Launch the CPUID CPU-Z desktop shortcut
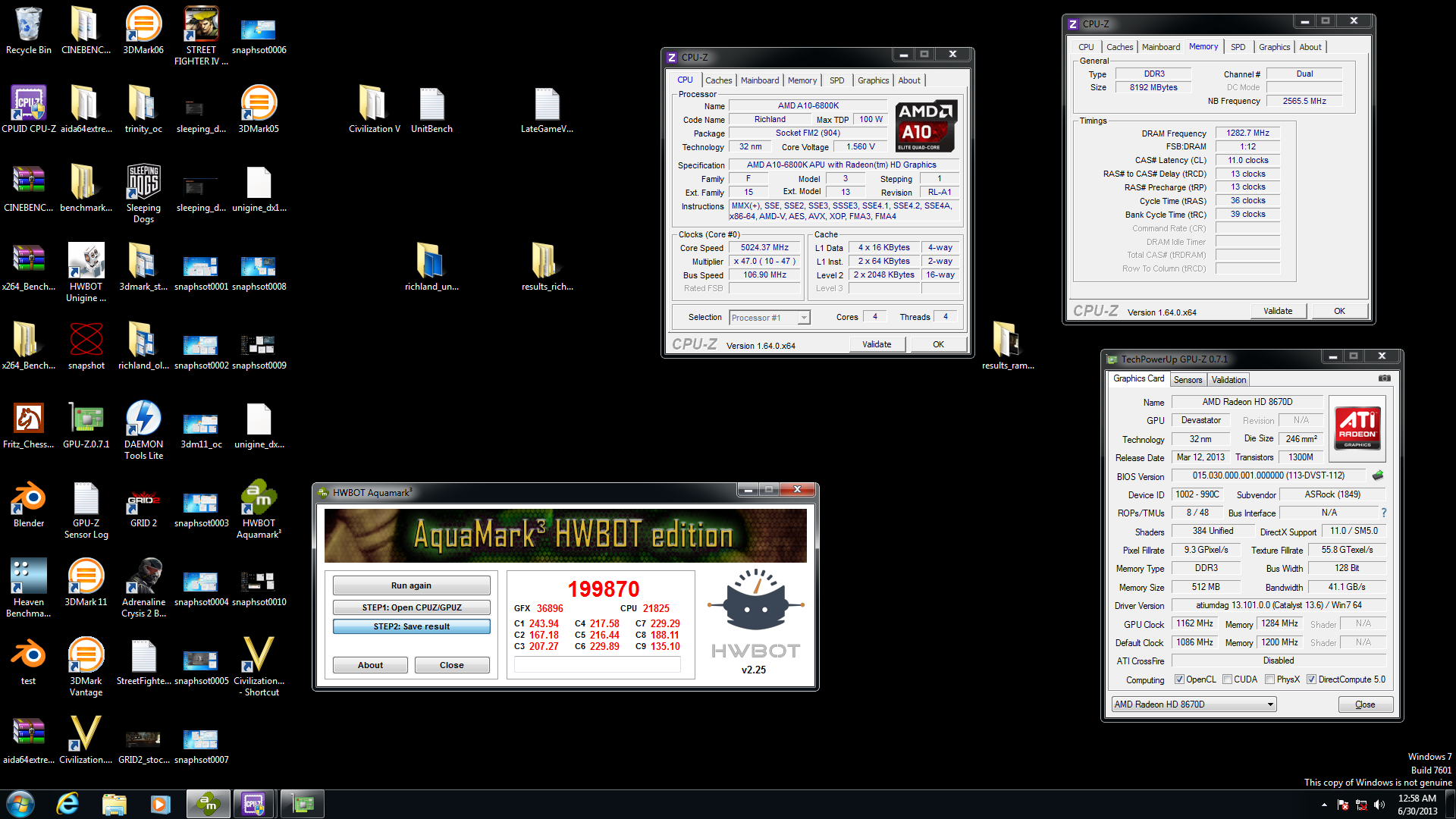This screenshot has width=1456, height=819. (x=29, y=109)
